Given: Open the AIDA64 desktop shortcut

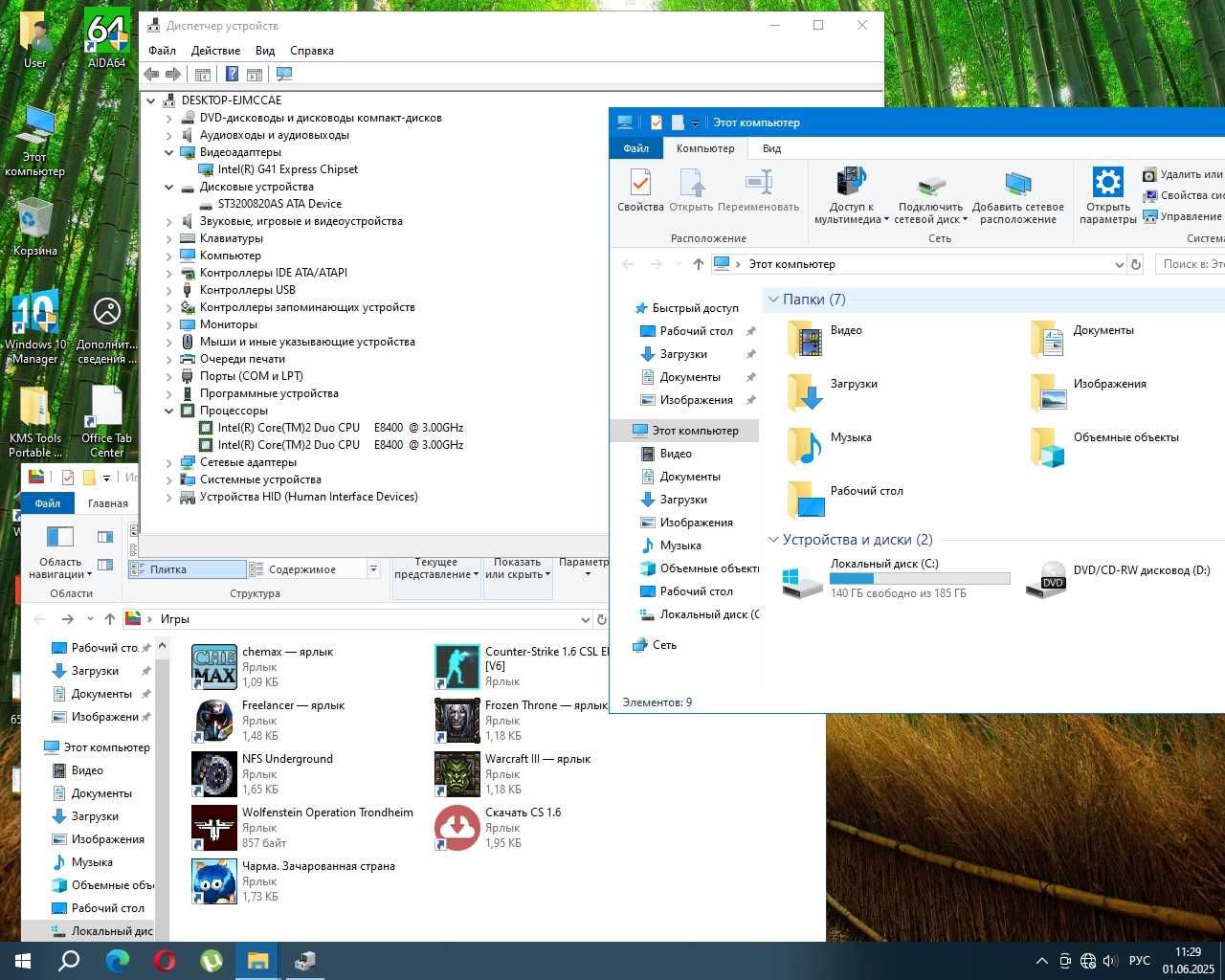Looking at the screenshot, I should coord(107,38).
